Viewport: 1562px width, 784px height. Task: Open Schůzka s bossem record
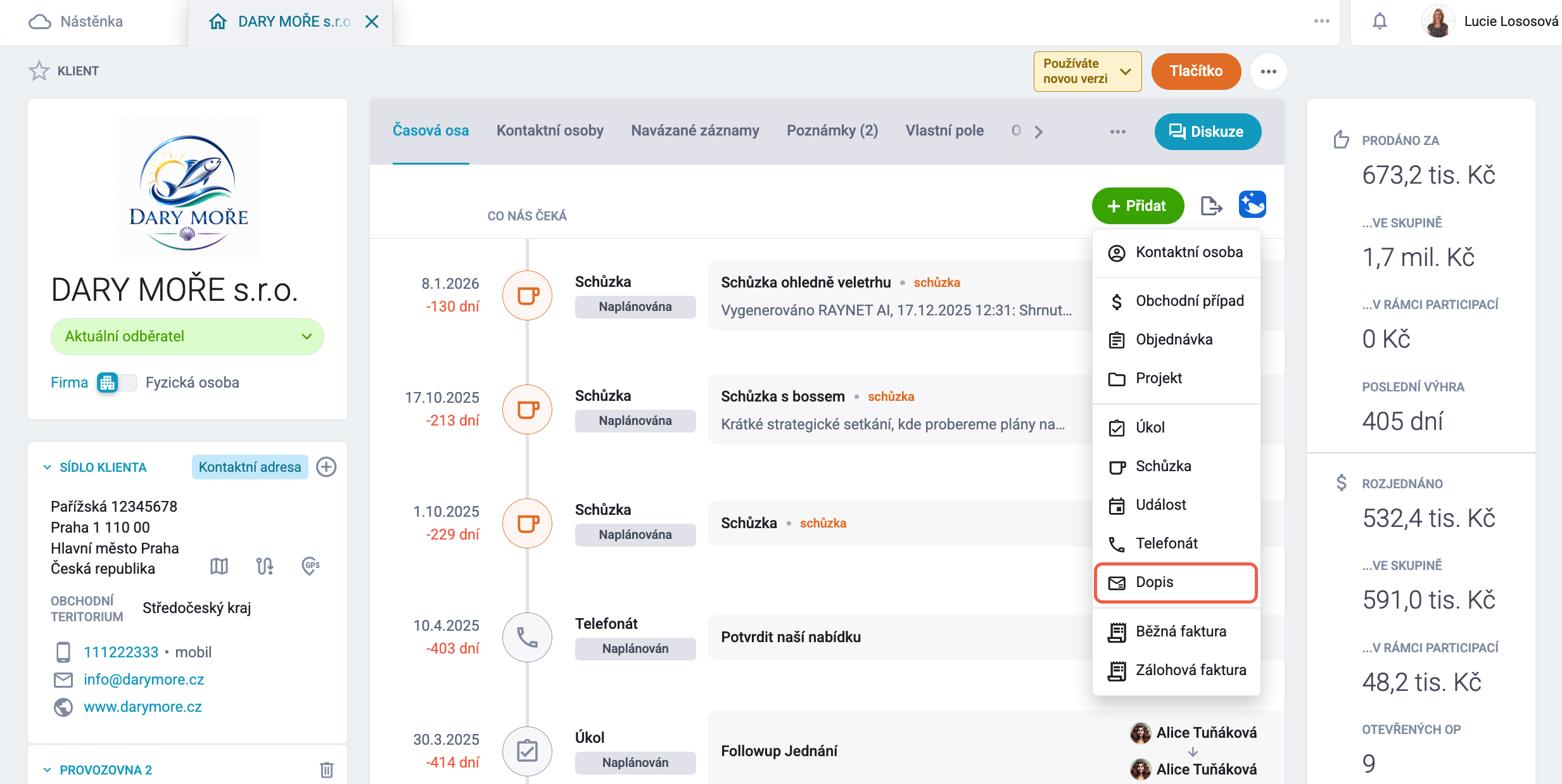(x=783, y=396)
